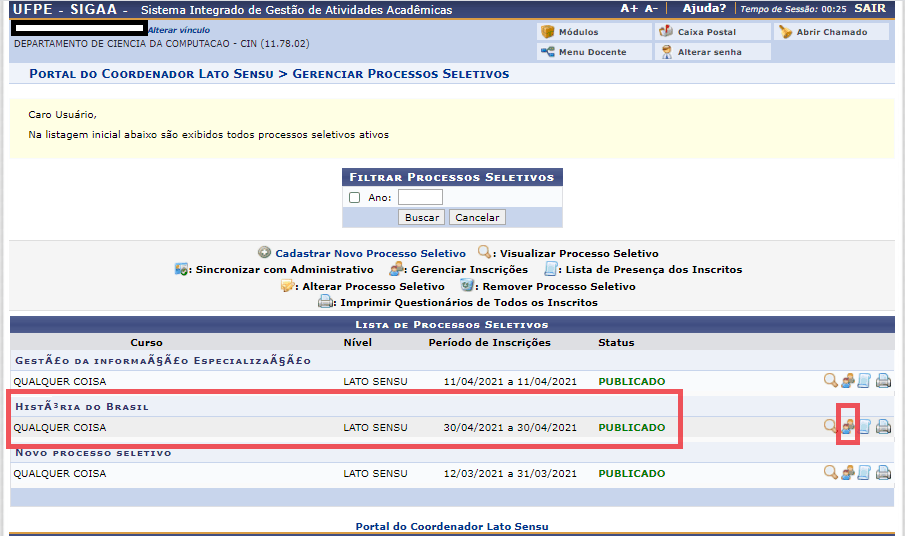This screenshot has width=905, height=536.
Task: Open attendance list icon for Gestão da informação
Action: coord(865,381)
